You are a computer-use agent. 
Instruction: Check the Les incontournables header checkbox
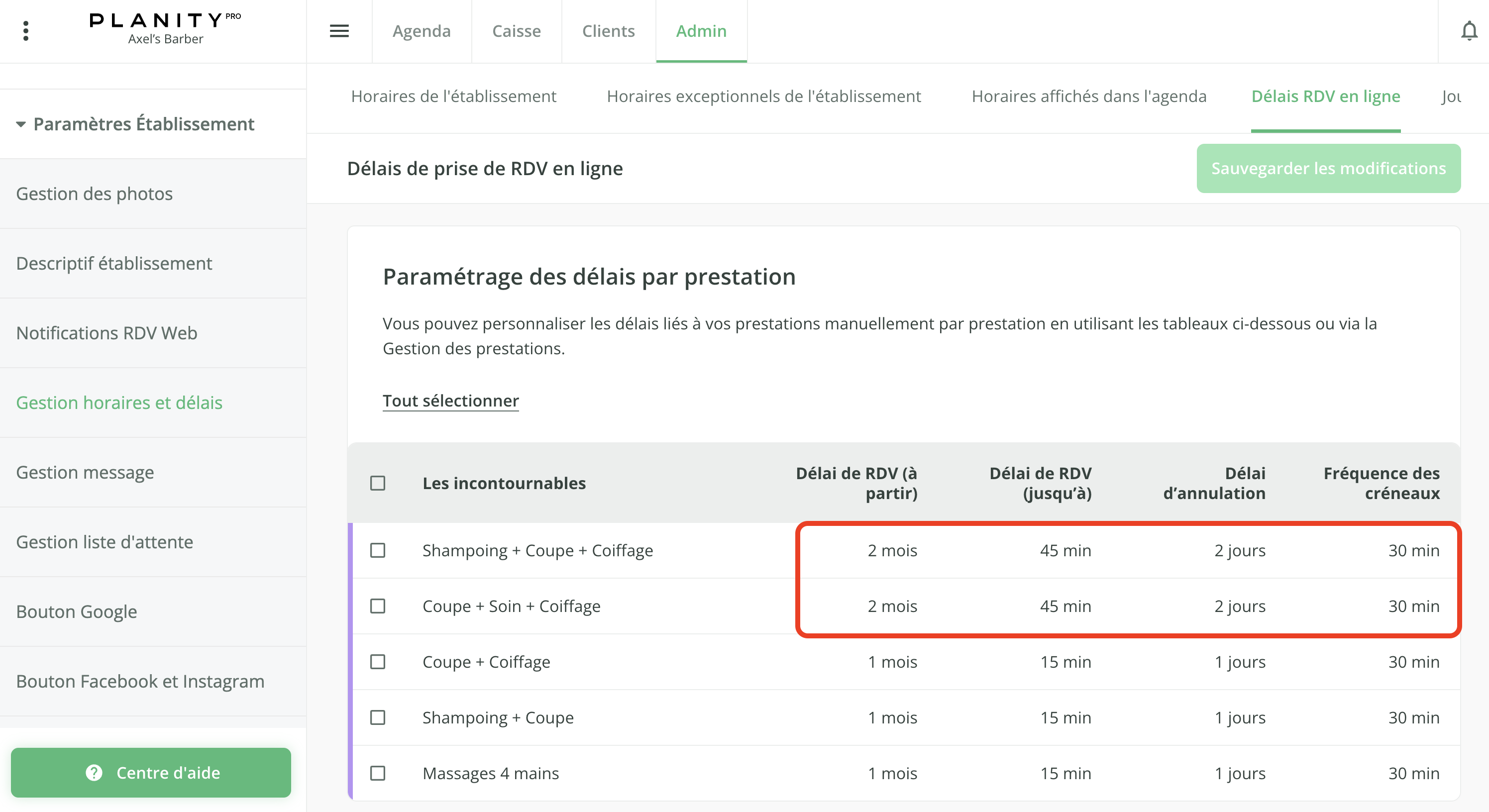tap(377, 483)
